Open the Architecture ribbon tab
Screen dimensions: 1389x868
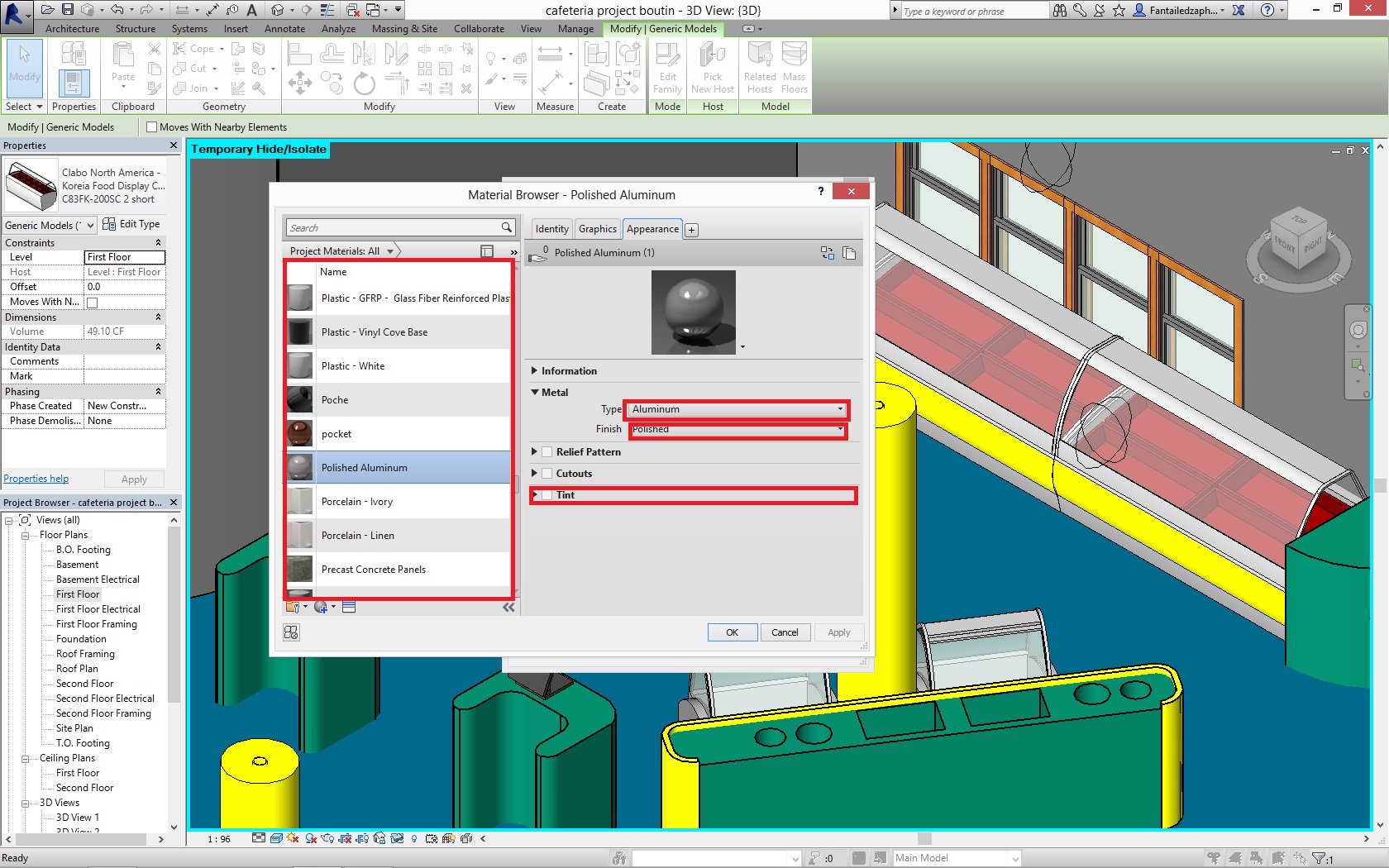[x=72, y=29]
